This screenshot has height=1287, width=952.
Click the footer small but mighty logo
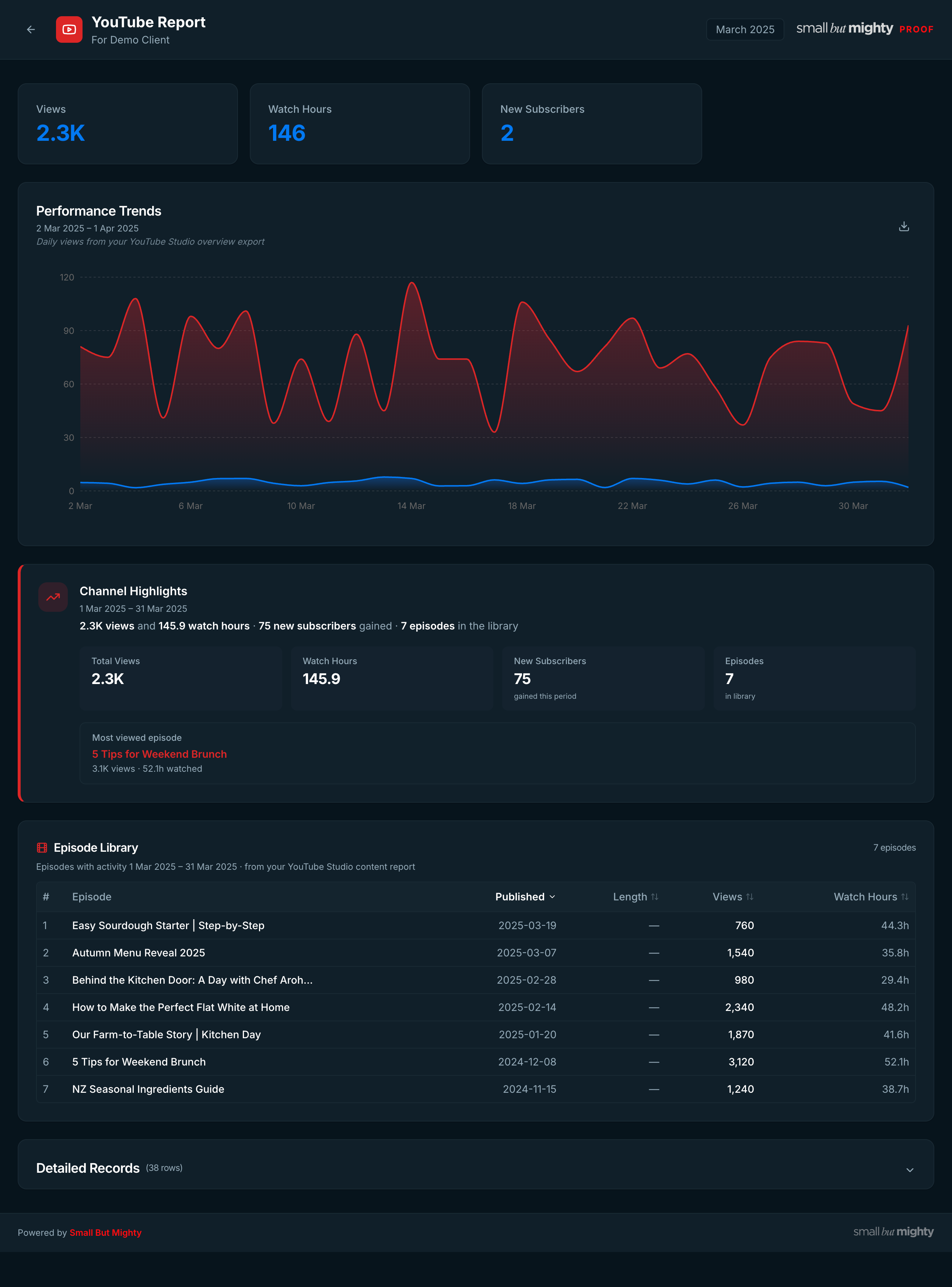893,1232
